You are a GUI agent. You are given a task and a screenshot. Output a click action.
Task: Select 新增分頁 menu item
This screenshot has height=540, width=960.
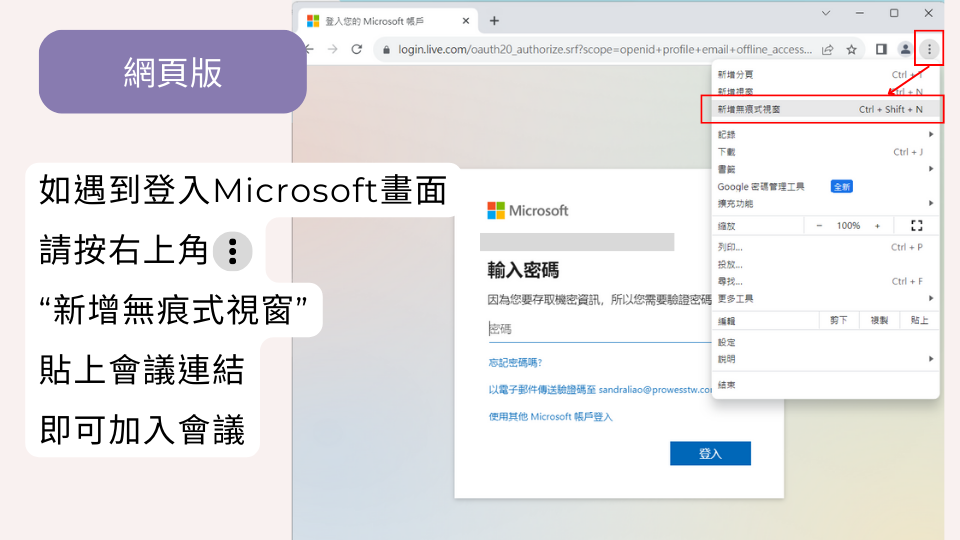tap(825, 75)
